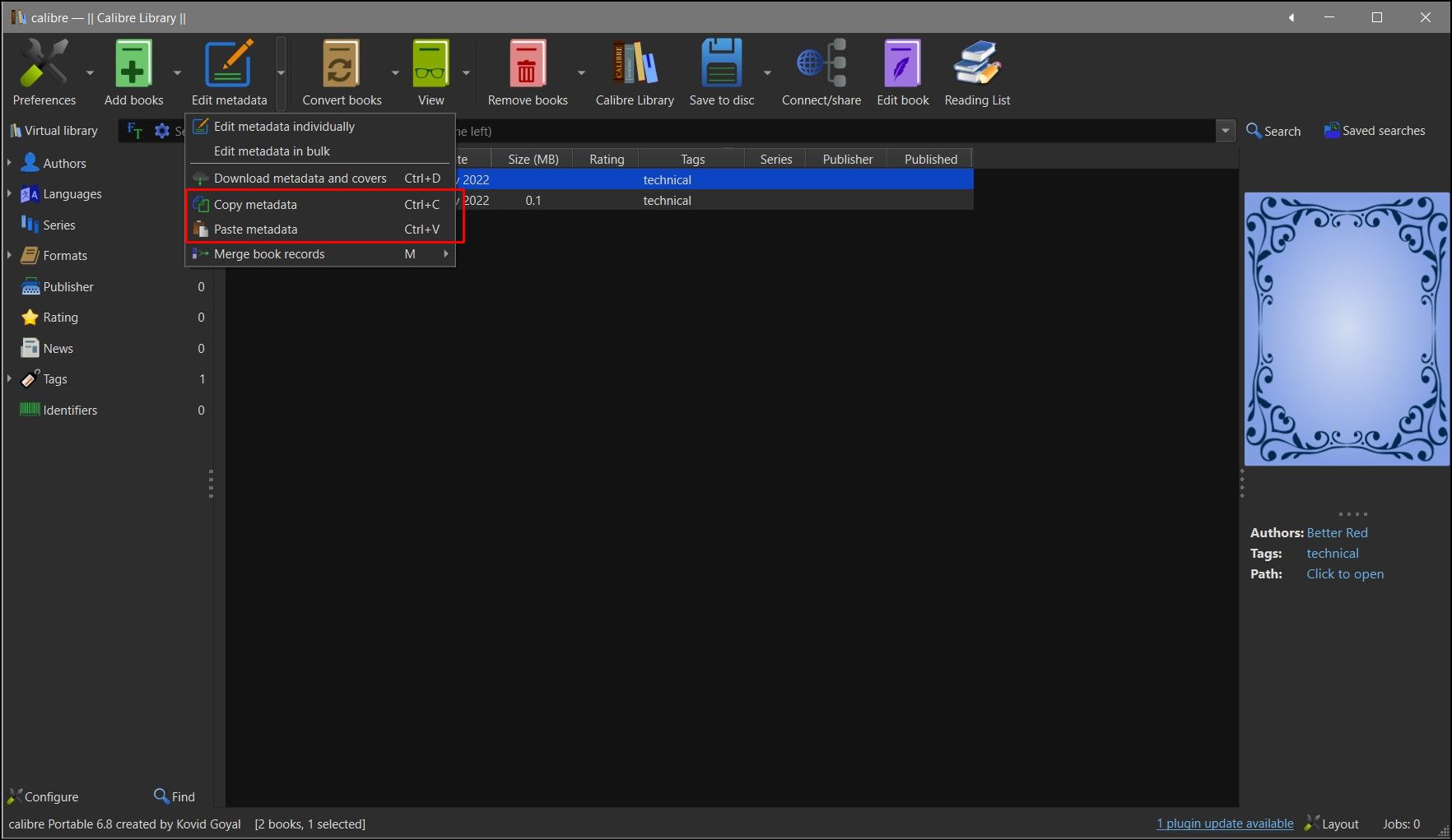The width and height of the screenshot is (1452, 840).
Task: Select the News category
Action: click(x=58, y=348)
